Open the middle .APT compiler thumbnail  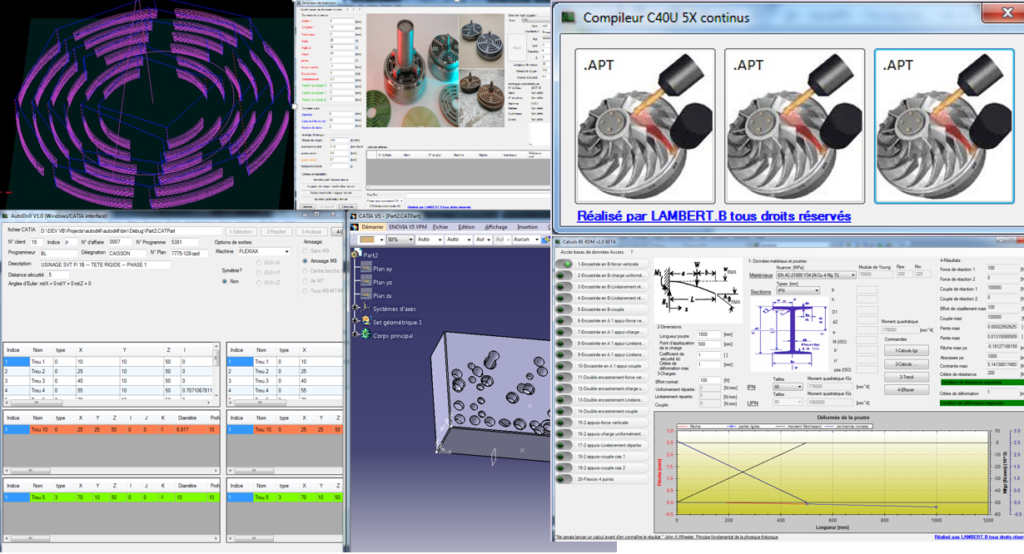coord(794,125)
